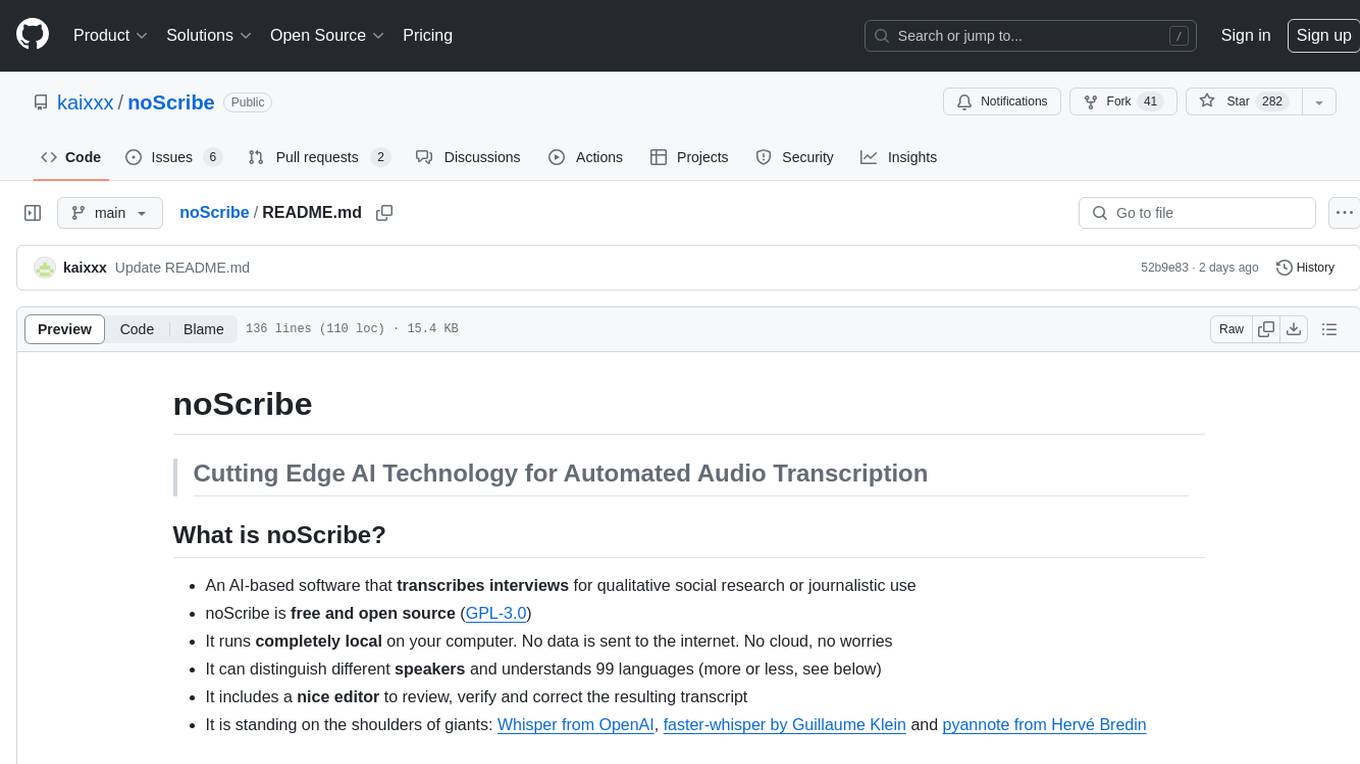The height and width of the screenshot is (764, 1360).
Task: Click the What is noScribe? heading
Action: pos(279,535)
